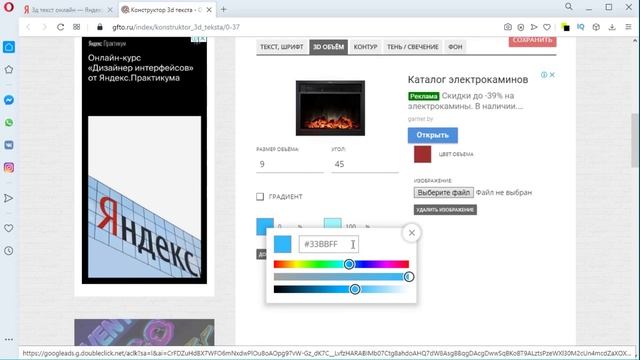Screen dimensions: 640x360
Task: Open VK in the sidebar
Action: (9, 145)
